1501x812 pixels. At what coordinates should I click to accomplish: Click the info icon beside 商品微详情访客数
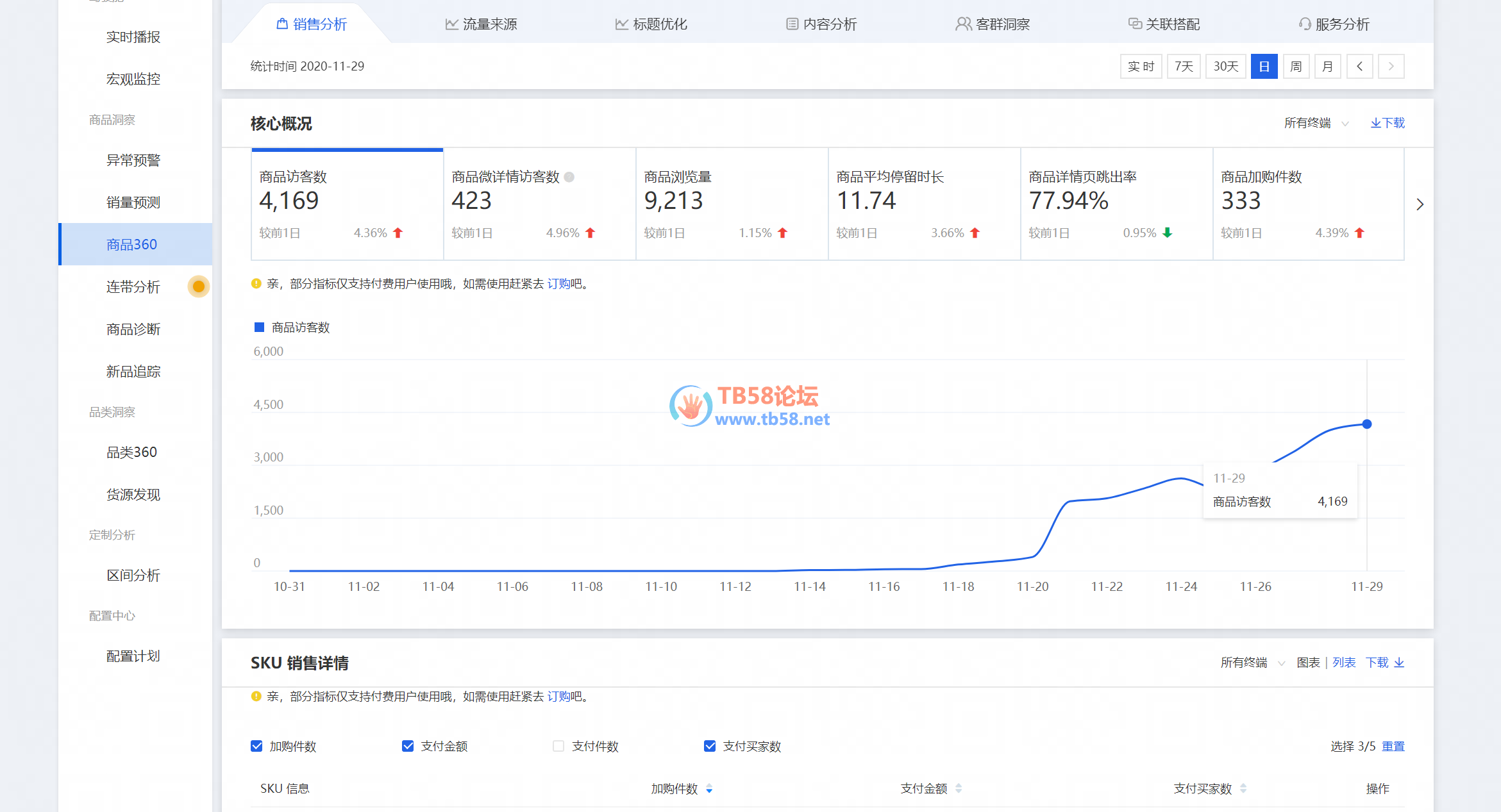tap(569, 177)
